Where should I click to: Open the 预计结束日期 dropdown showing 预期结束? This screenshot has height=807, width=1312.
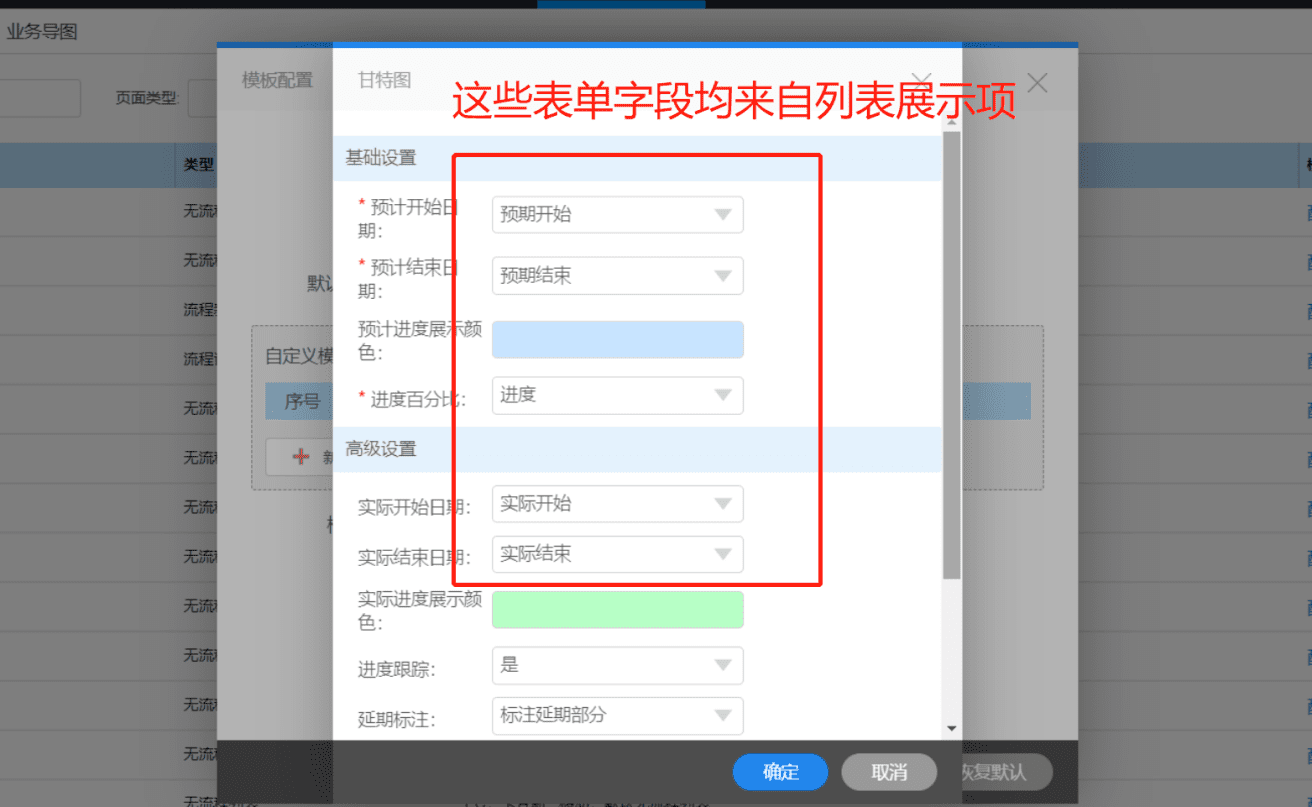click(x=617, y=276)
